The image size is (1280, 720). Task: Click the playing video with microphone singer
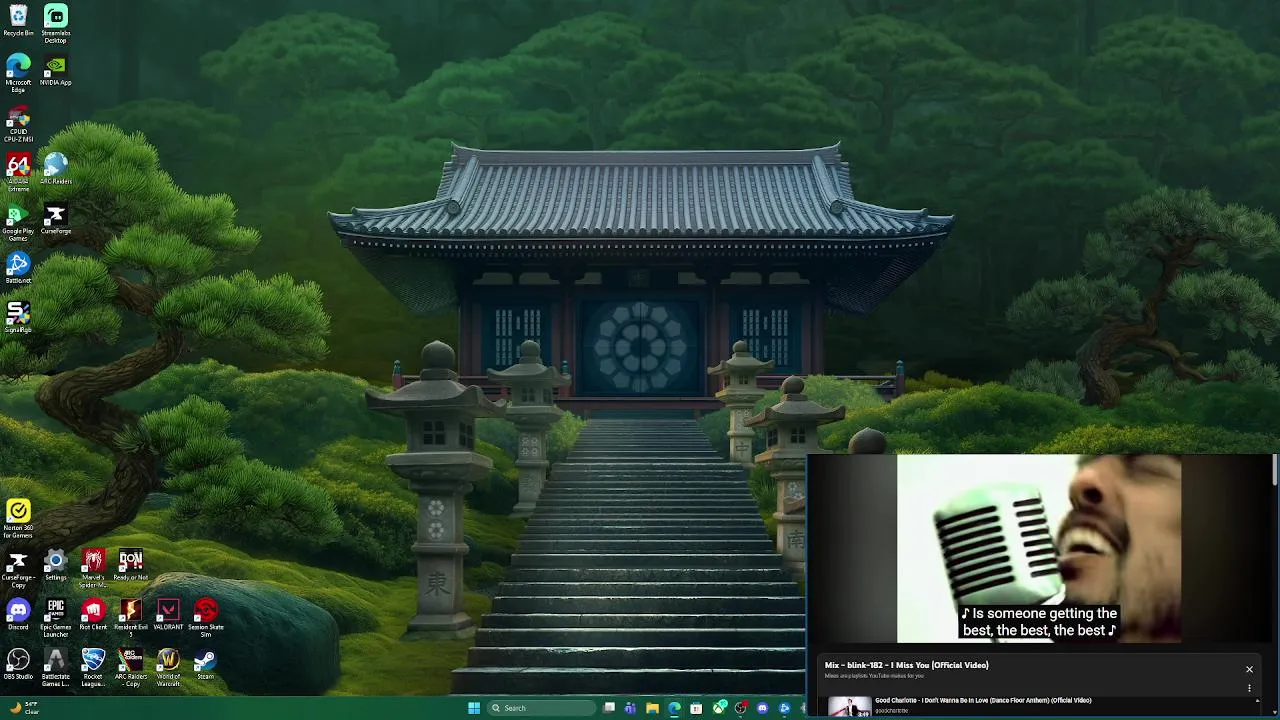pos(1039,548)
